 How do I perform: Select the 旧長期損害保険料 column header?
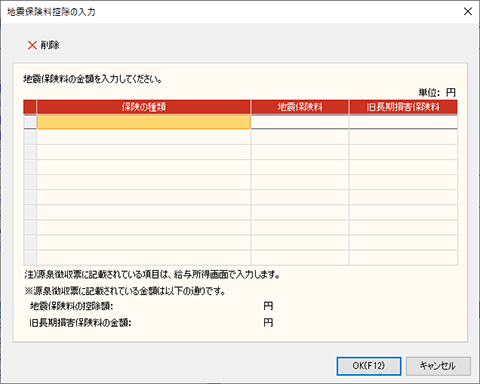(403, 107)
